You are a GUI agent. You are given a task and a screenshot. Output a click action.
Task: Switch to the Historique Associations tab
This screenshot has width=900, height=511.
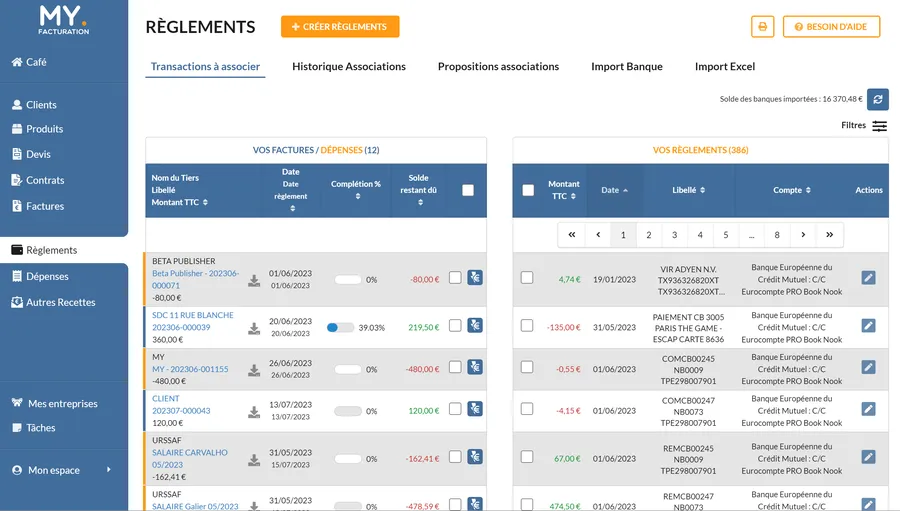click(x=349, y=67)
